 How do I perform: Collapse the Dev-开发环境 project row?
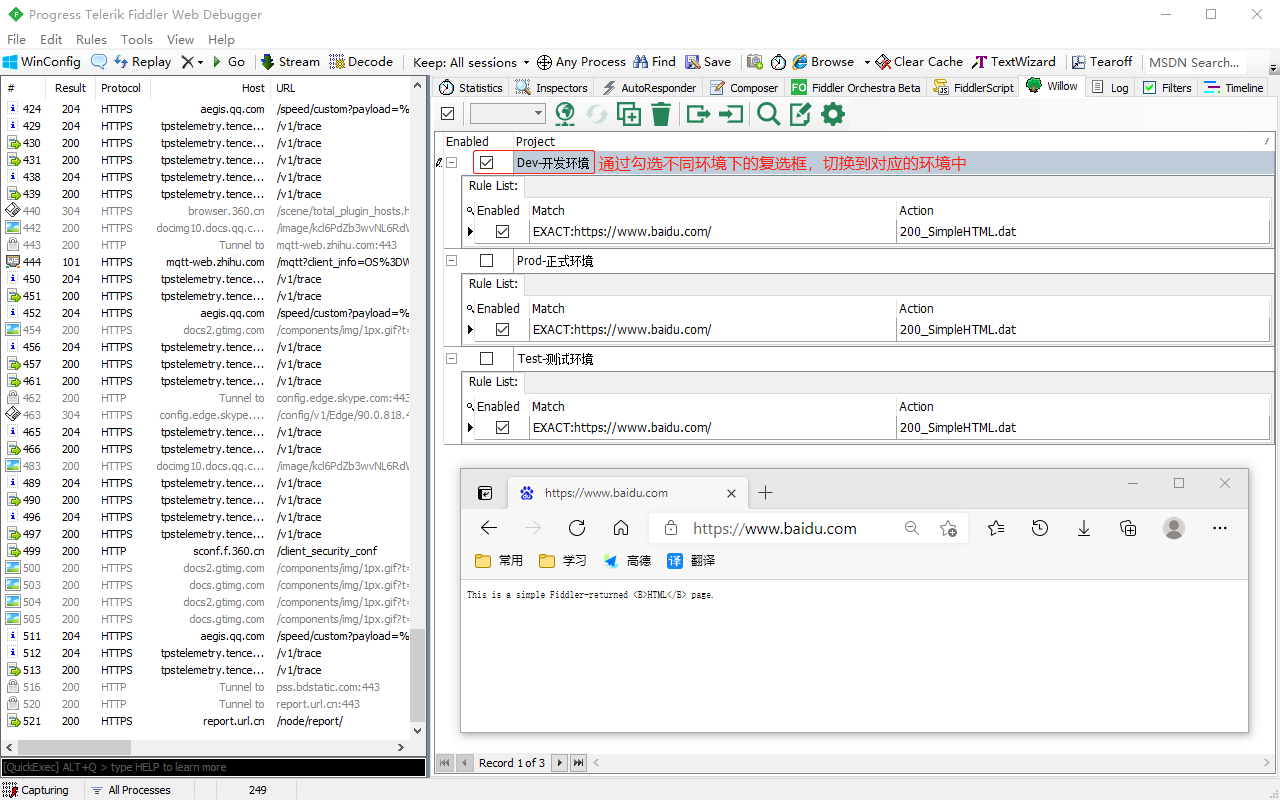tap(452, 163)
